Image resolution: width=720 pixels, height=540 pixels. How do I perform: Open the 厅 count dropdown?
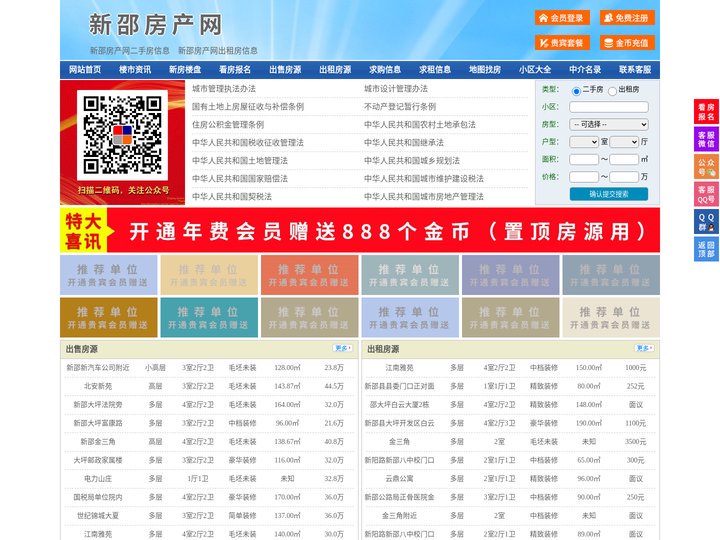(x=624, y=142)
